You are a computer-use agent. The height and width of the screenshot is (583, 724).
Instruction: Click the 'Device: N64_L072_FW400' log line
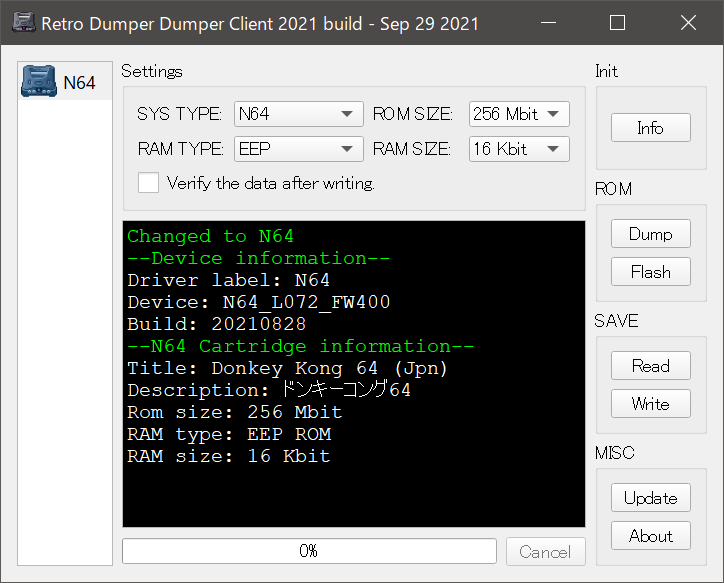coord(259,302)
